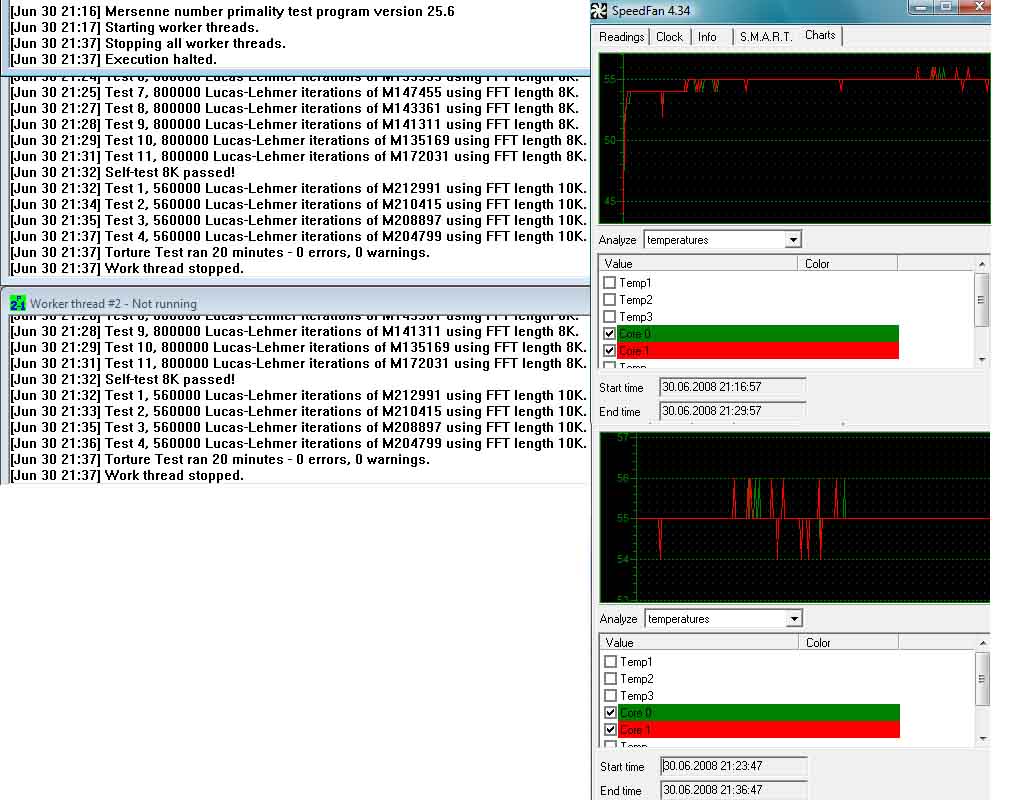Uncheck Core 1 in upper list
The height and width of the screenshot is (800, 1024).
tap(609, 351)
